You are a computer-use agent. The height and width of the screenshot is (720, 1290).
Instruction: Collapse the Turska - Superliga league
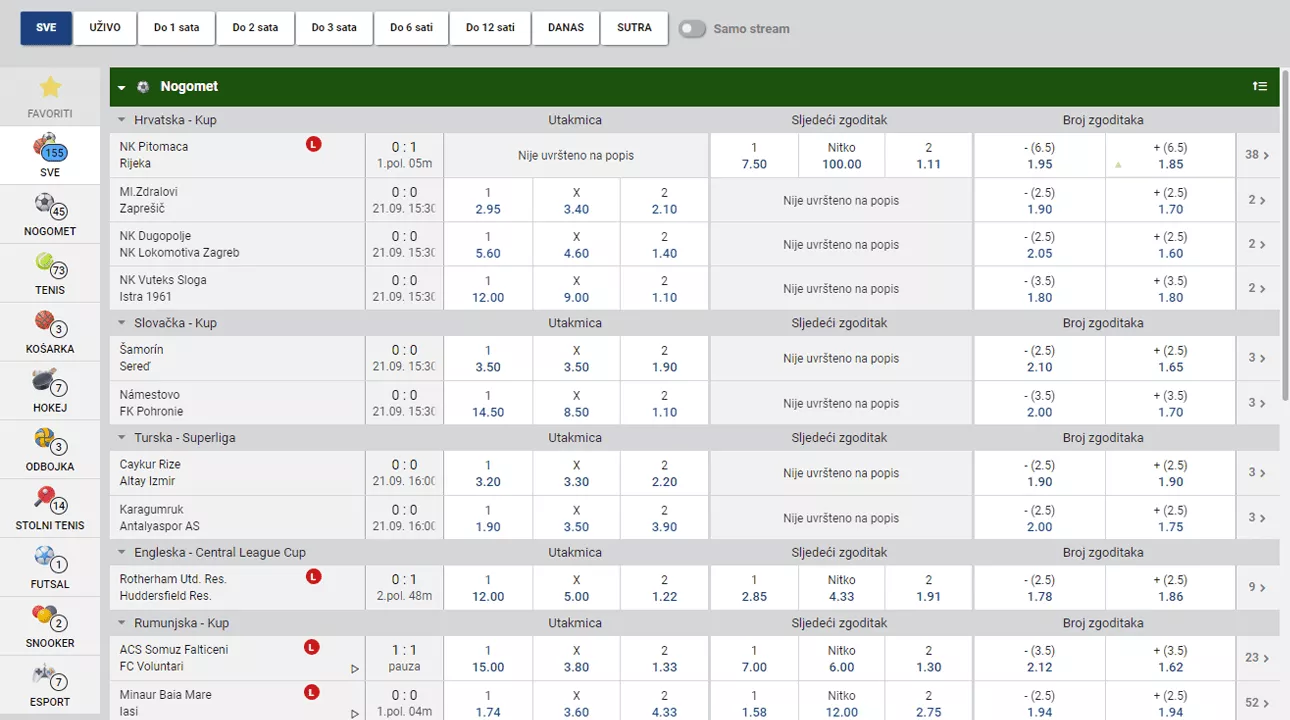coord(121,439)
